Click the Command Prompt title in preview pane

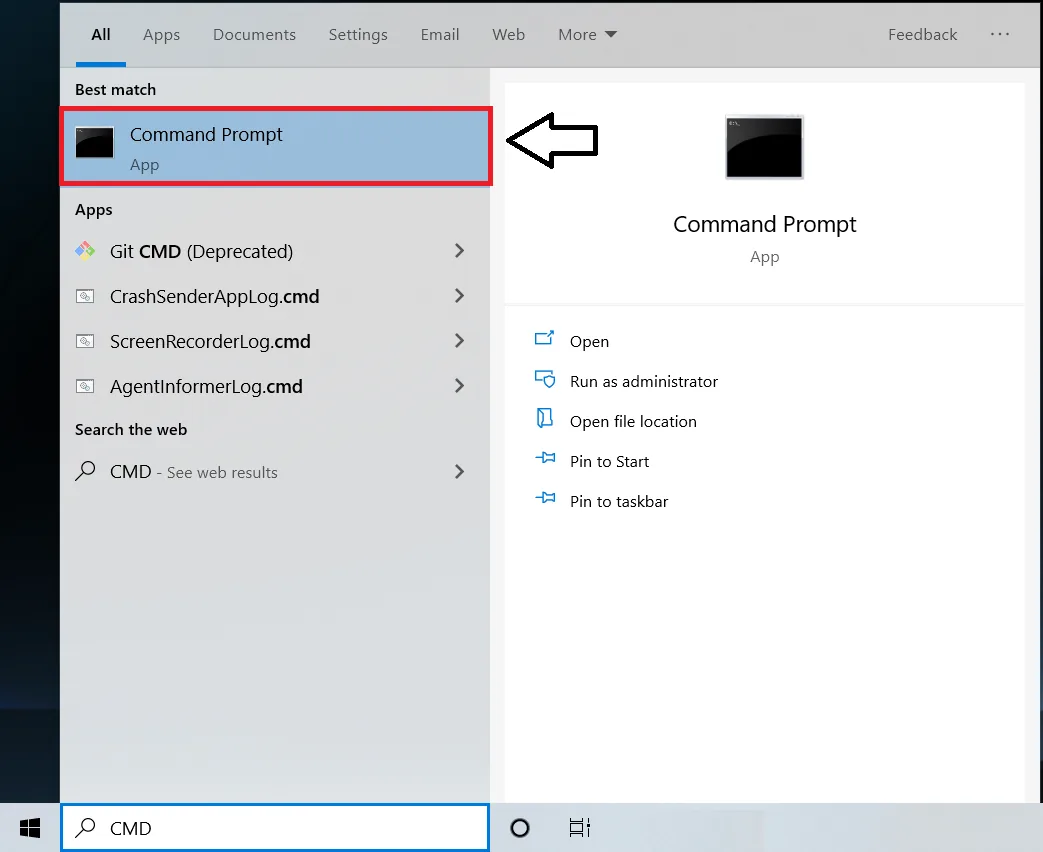click(x=764, y=224)
